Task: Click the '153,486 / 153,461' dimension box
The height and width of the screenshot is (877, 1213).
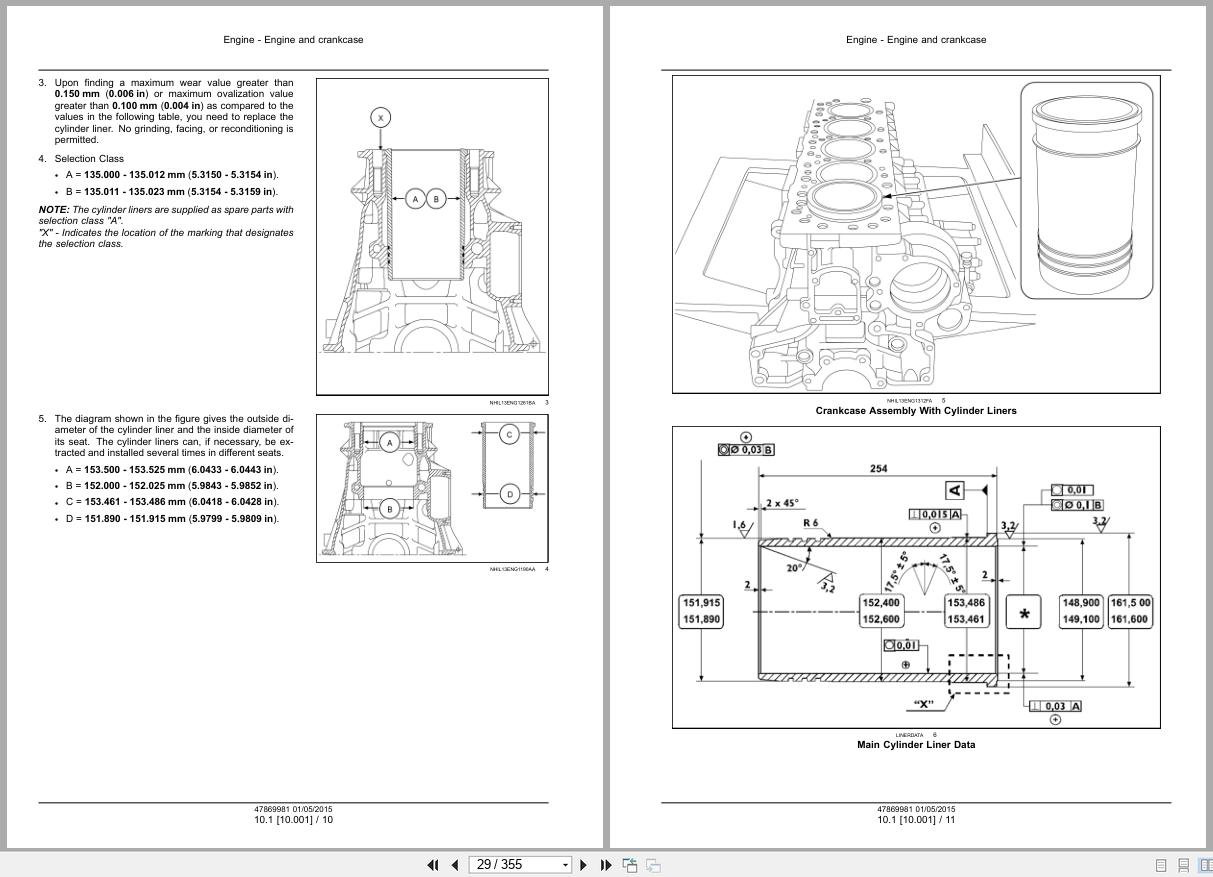Action: coord(966,611)
